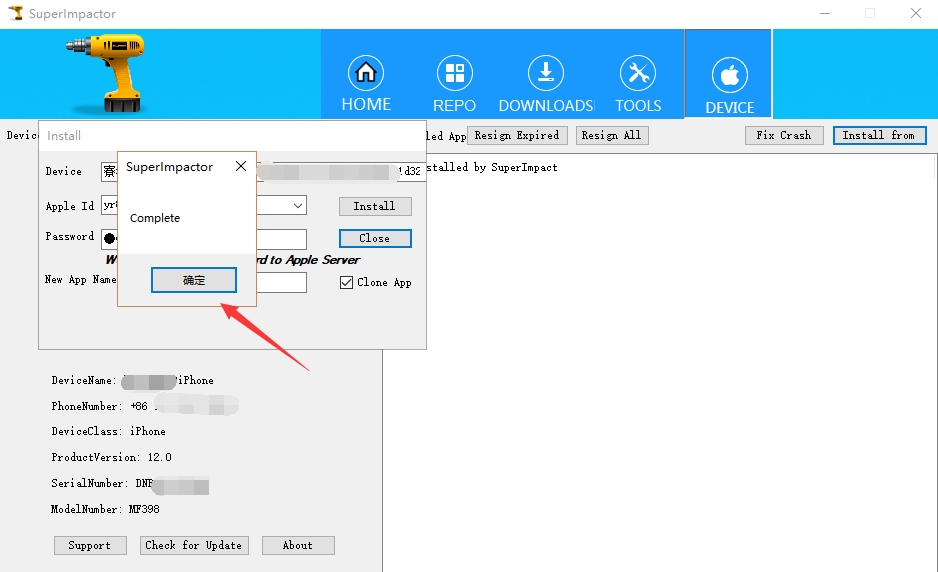Minimize the SuperImpactor window
The height and width of the screenshot is (572, 938).
pyautogui.click(x=825, y=13)
